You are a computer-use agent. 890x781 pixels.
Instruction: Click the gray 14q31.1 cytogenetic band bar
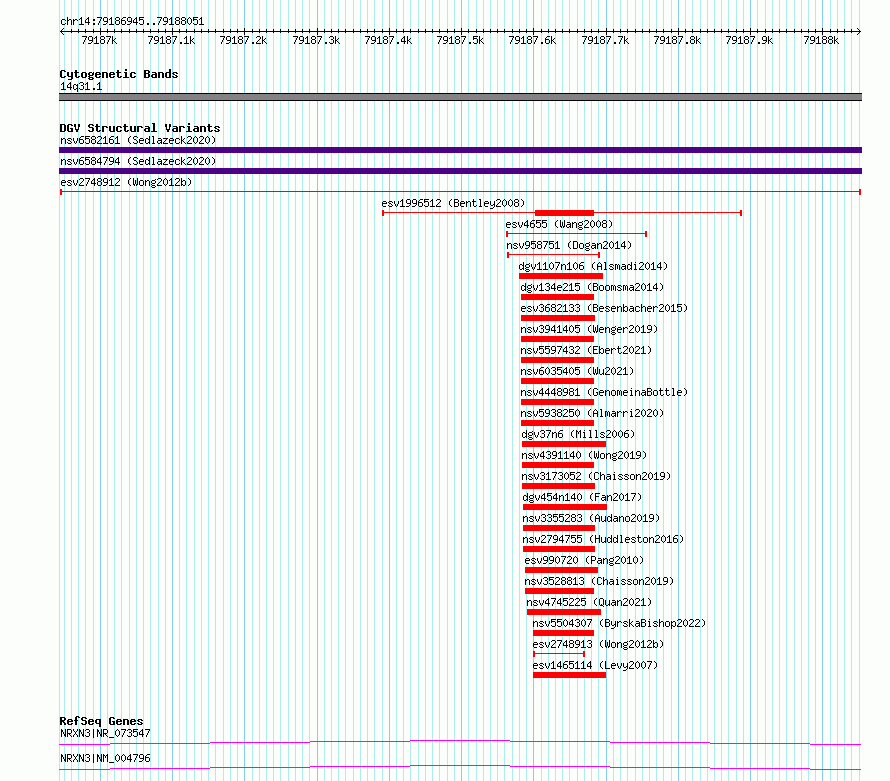(x=460, y=97)
